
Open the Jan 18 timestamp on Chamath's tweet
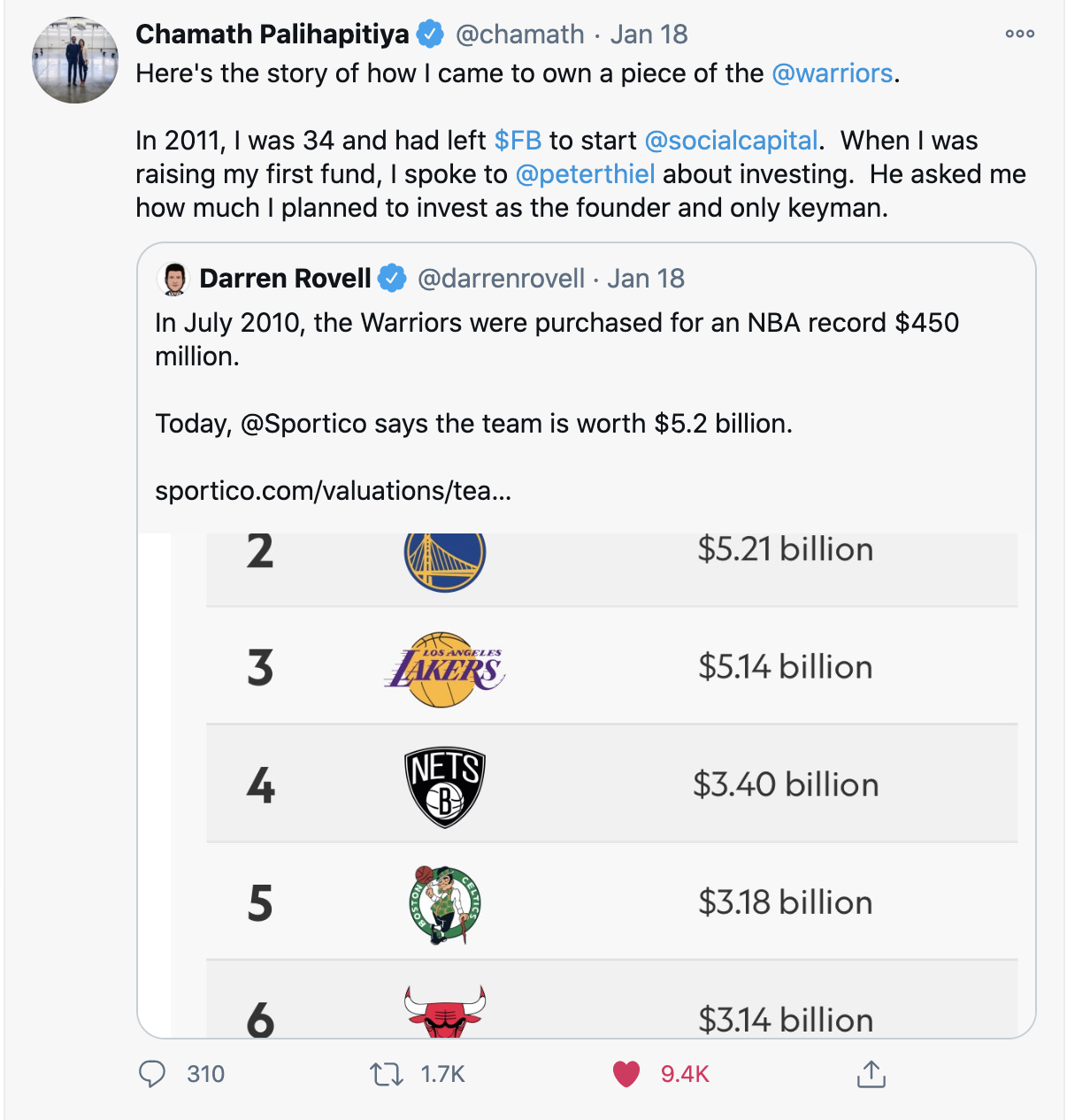pyautogui.click(x=649, y=35)
